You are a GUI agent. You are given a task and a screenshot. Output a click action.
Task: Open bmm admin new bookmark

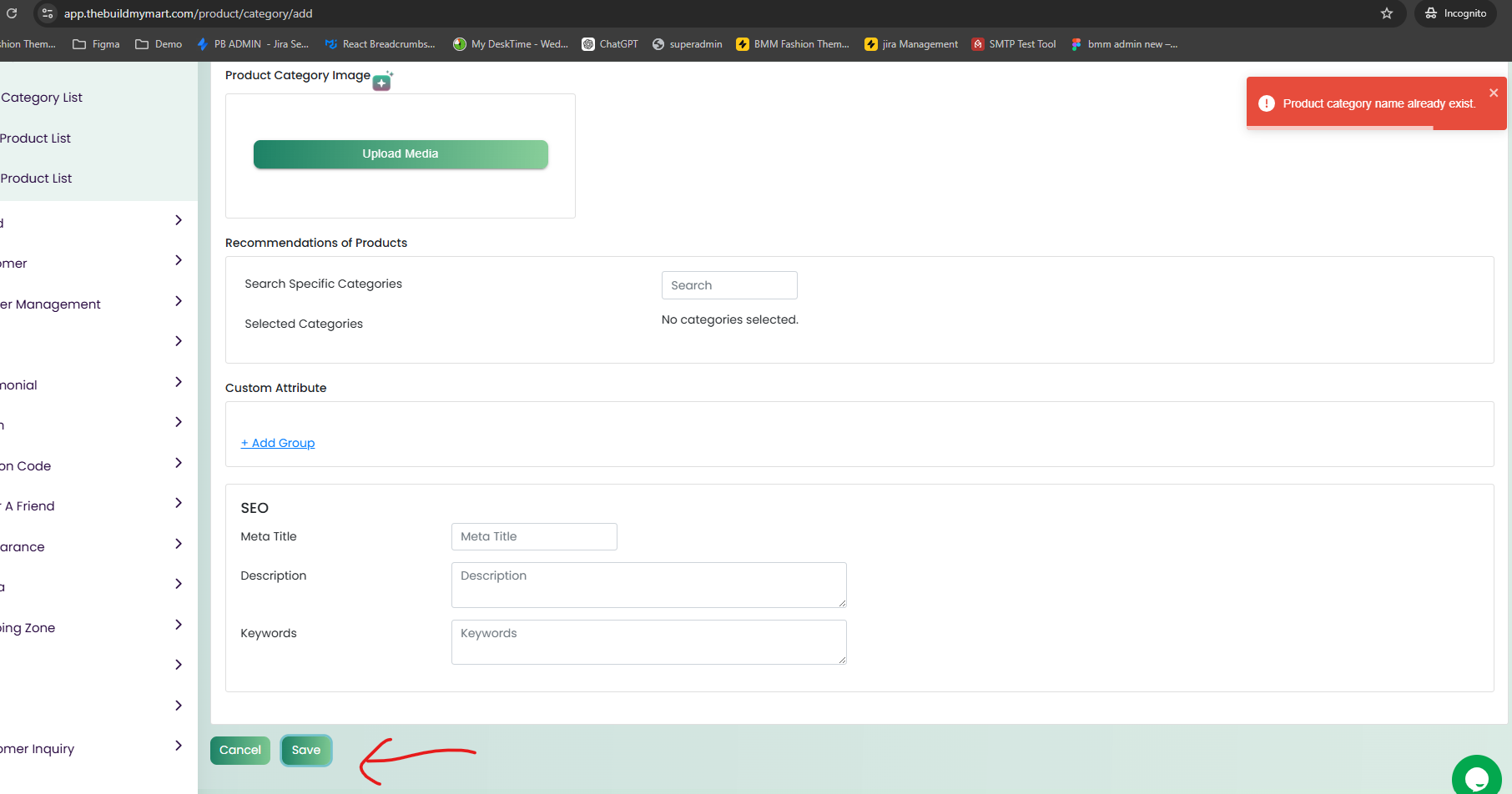[x=1124, y=44]
